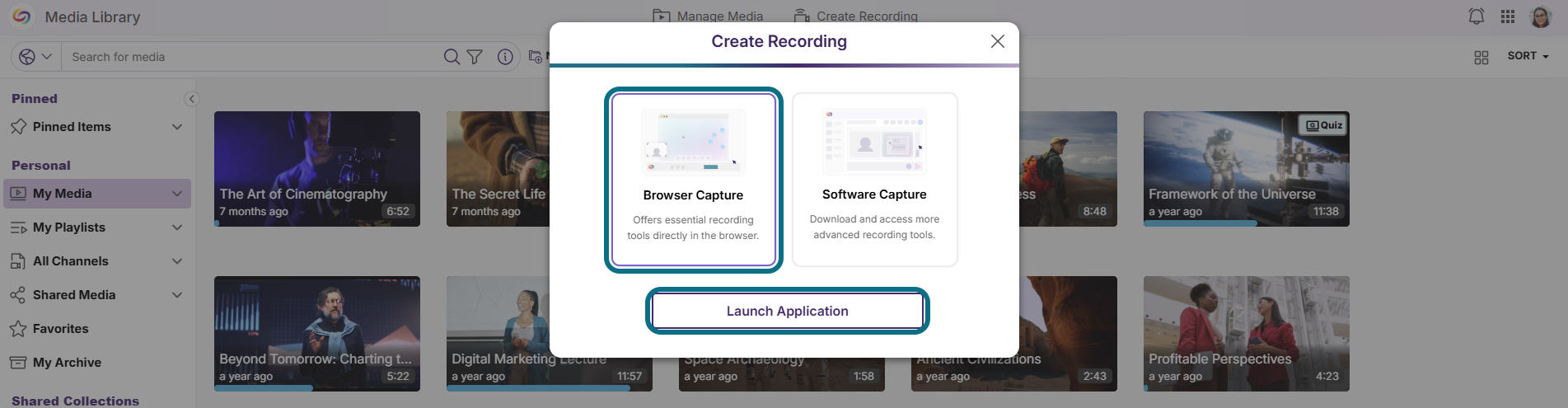
Task: Open the user profile avatar
Action: pos(1541,16)
